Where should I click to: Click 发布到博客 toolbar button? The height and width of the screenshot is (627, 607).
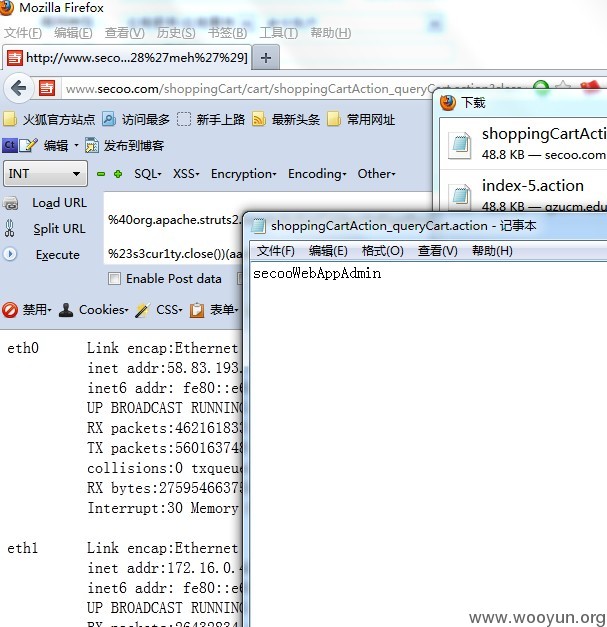coord(125,146)
